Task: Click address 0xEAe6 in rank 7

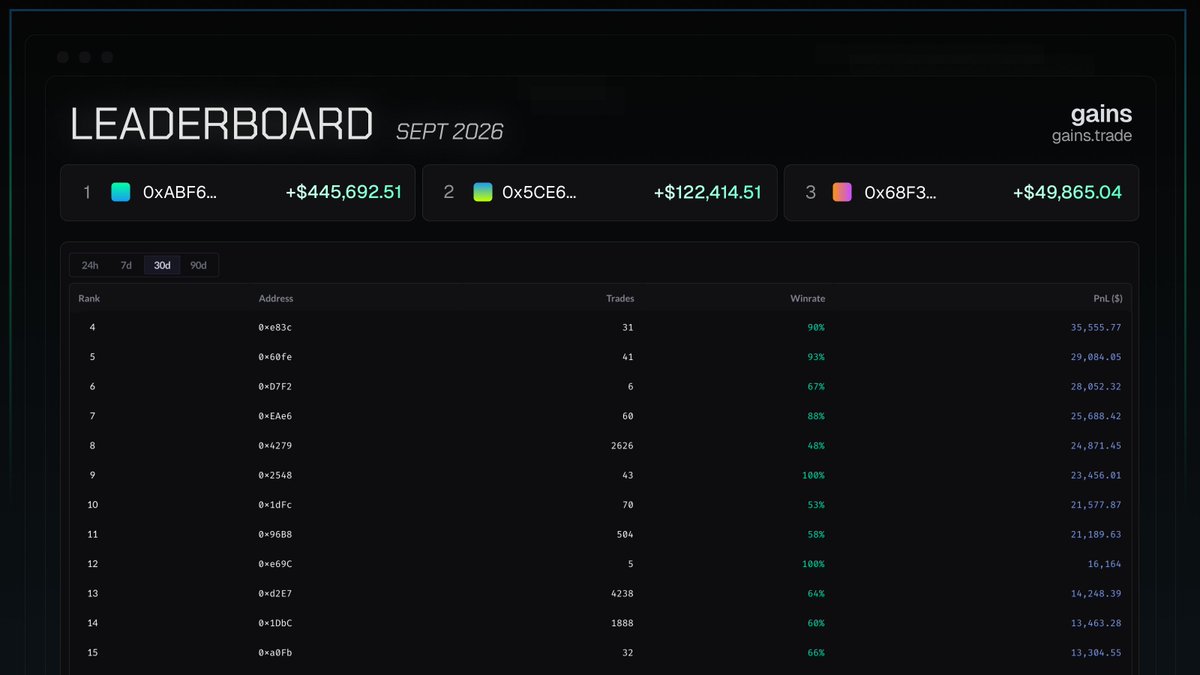Action: [x=275, y=416]
